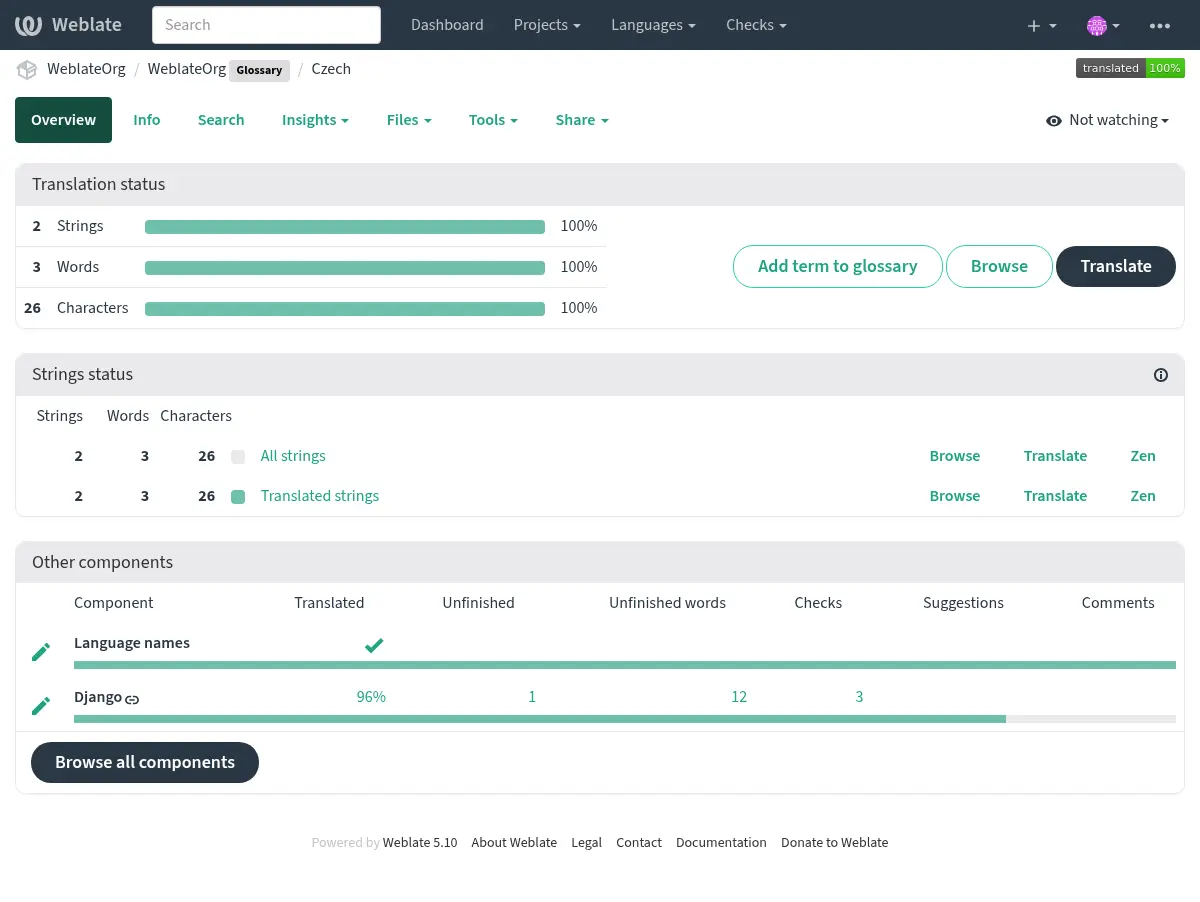Open About Weblate footer link
The height and width of the screenshot is (902, 1200).
pyautogui.click(x=514, y=843)
